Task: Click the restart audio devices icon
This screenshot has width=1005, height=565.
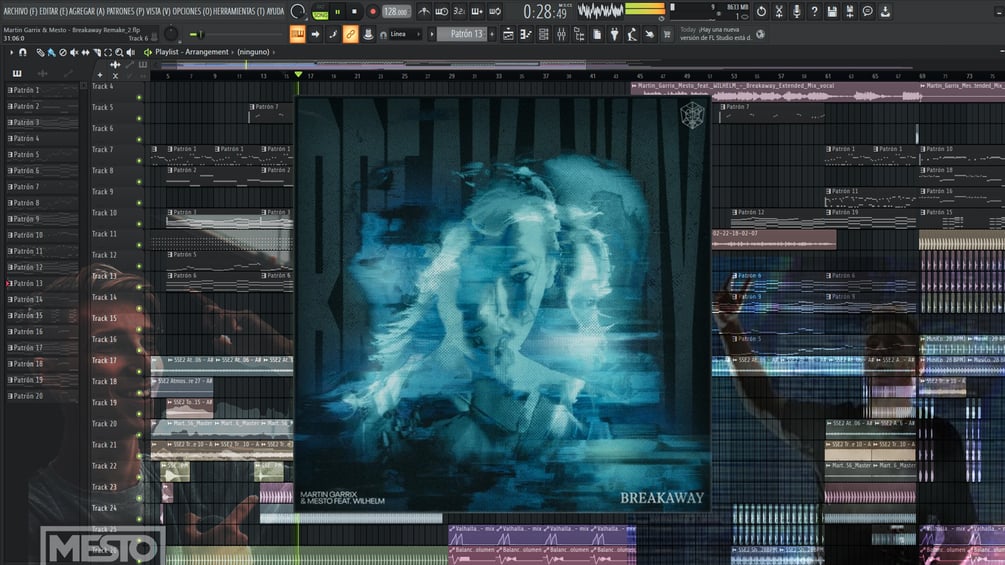Action: coord(761,12)
